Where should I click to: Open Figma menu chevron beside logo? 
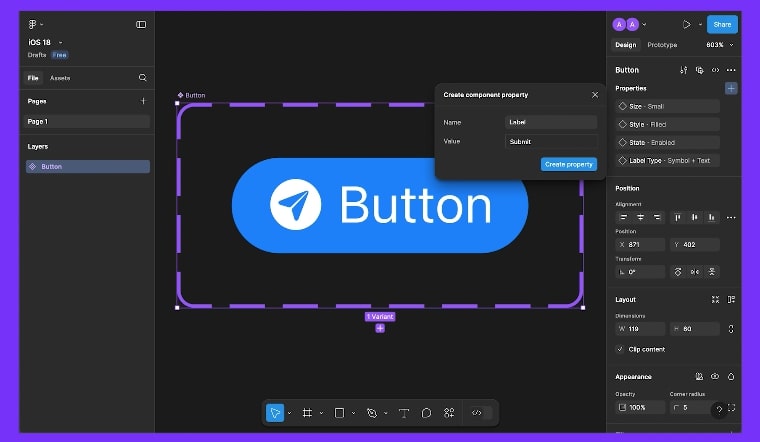pyautogui.click(x=42, y=24)
